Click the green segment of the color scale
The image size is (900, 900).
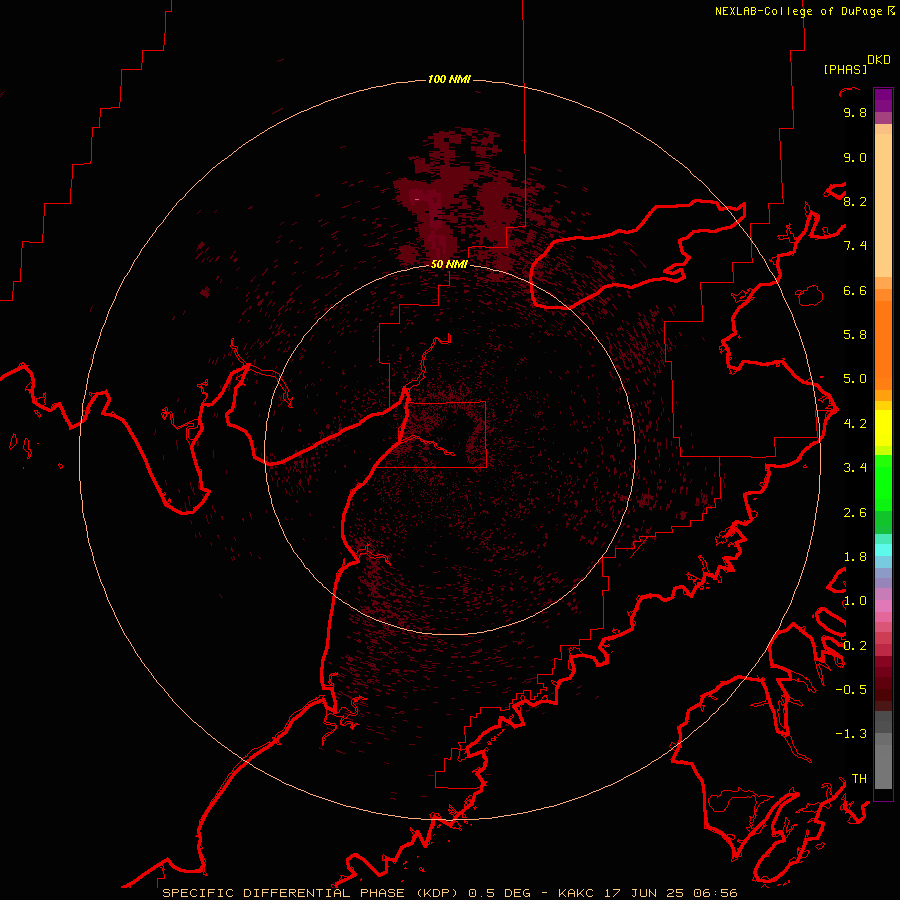point(883,482)
